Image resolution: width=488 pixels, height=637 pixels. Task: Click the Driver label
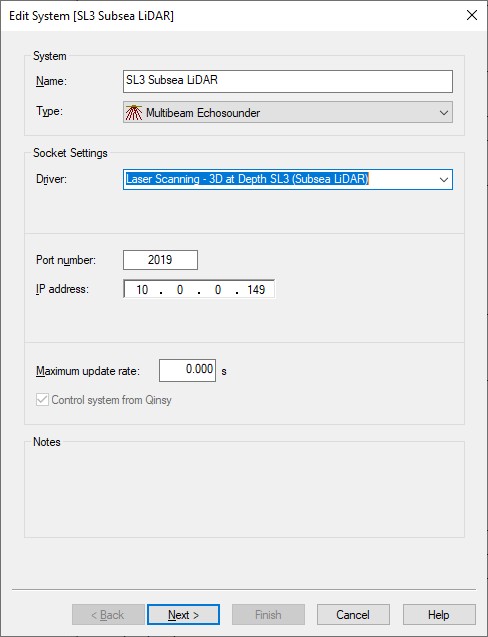(x=51, y=179)
